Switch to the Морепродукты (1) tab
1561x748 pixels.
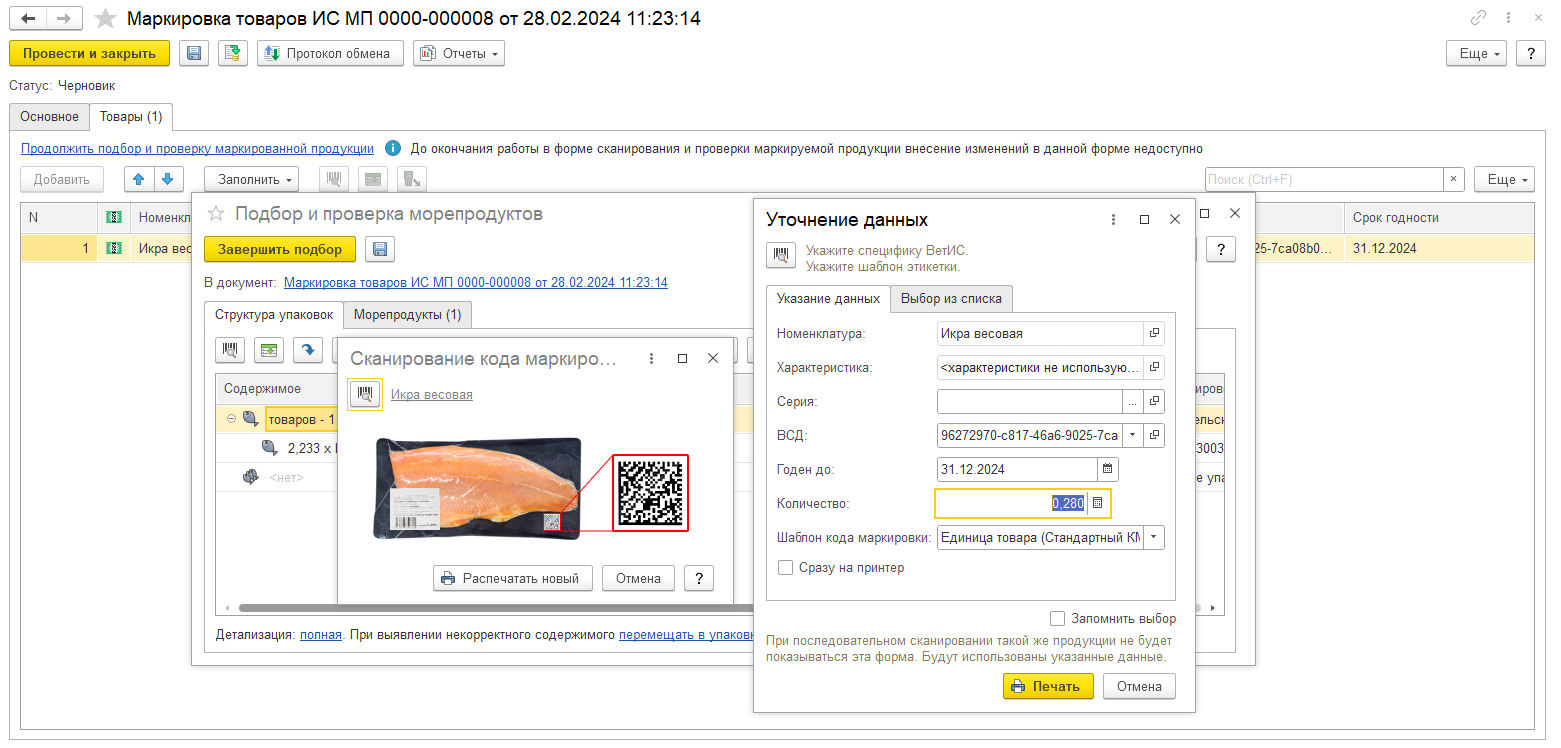click(x=407, y=315)
